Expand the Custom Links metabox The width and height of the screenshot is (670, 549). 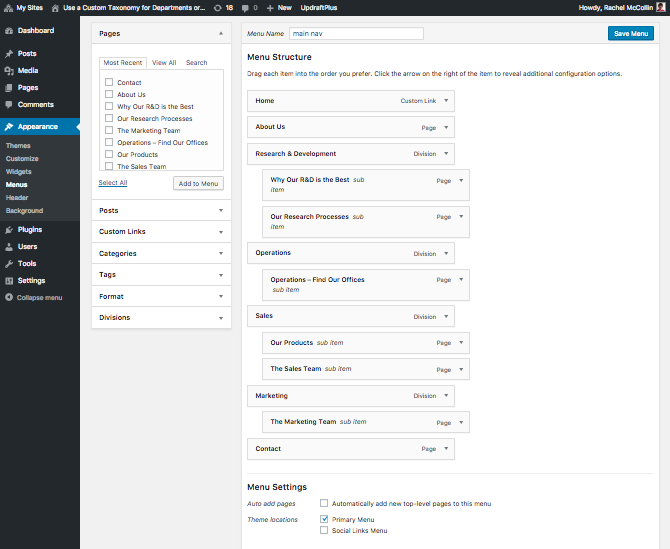tap(221, 232)
